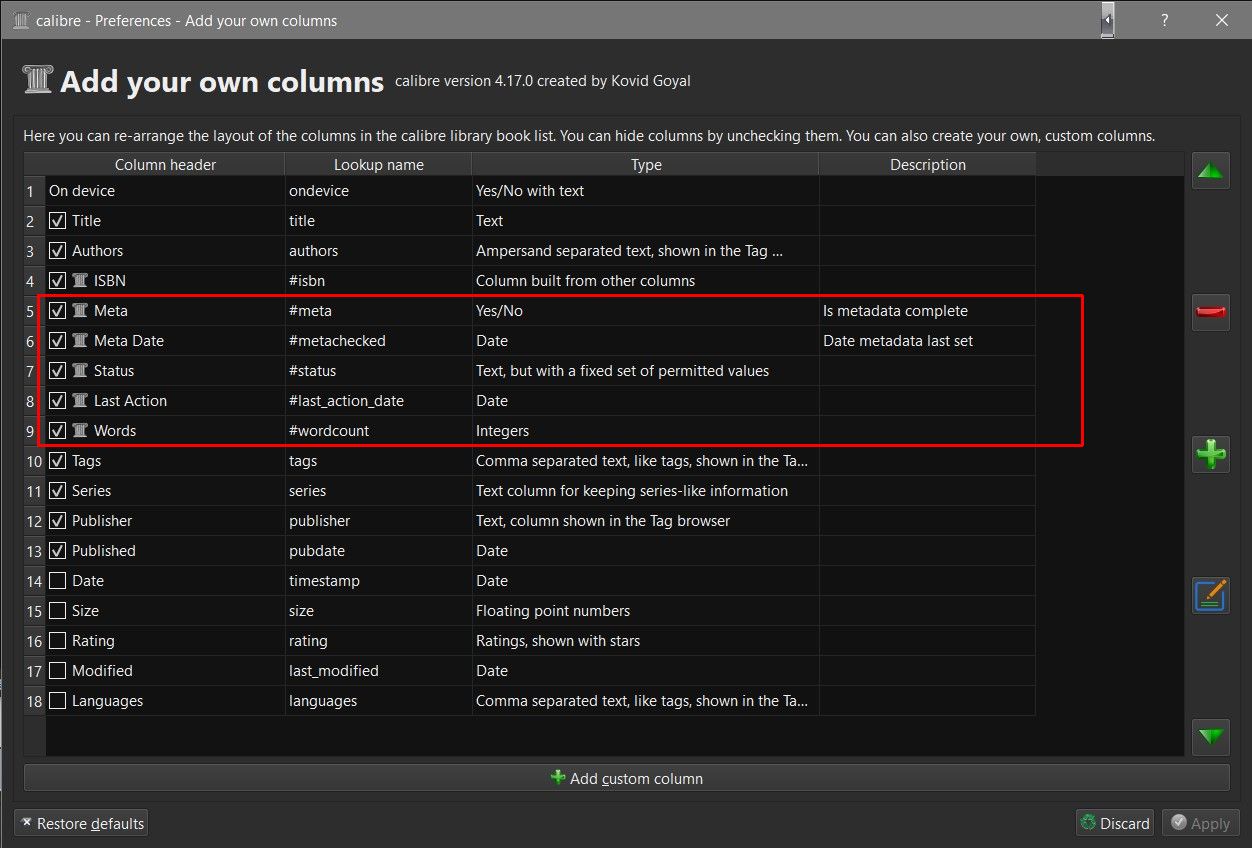The image size is (1252, 848).
Task: Enable the Rating column checkbox
Action: tap(58, 641)
